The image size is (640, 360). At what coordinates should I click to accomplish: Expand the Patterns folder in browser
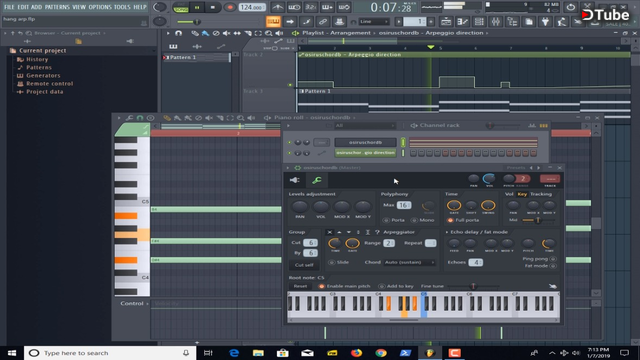click(x=38, y=67)
